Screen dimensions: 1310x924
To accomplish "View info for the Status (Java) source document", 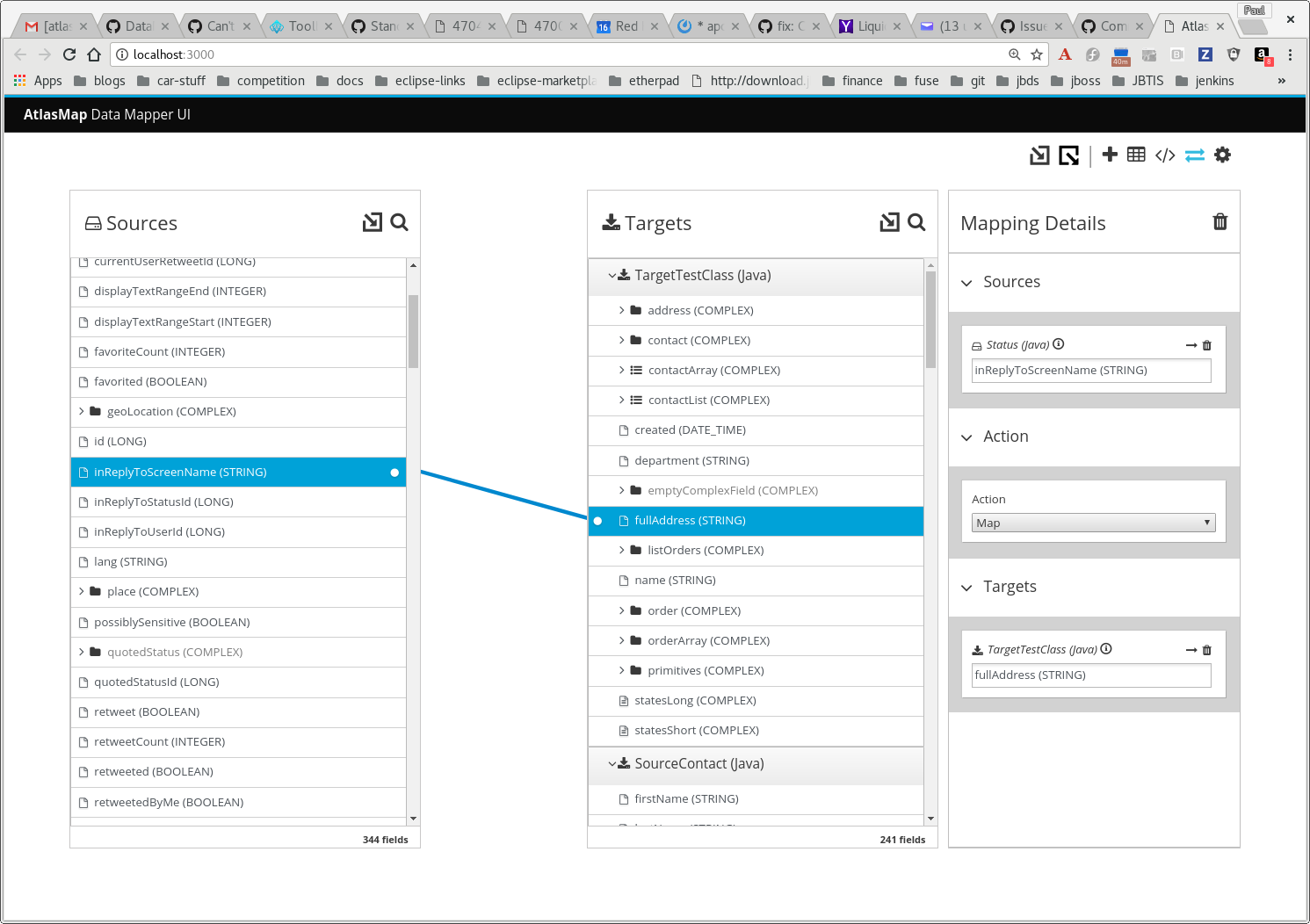I will coord(1060,344).
